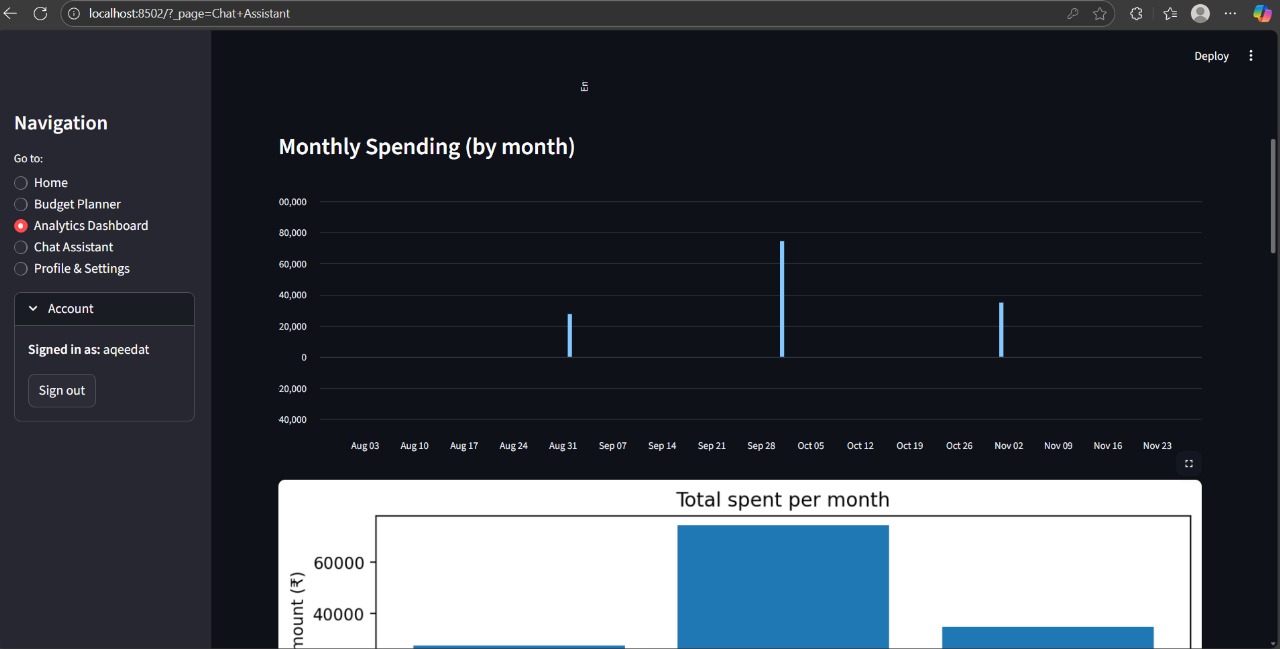View site information icon in address bar
Screen dimensions: 1280x649
(x=74, y=13)
